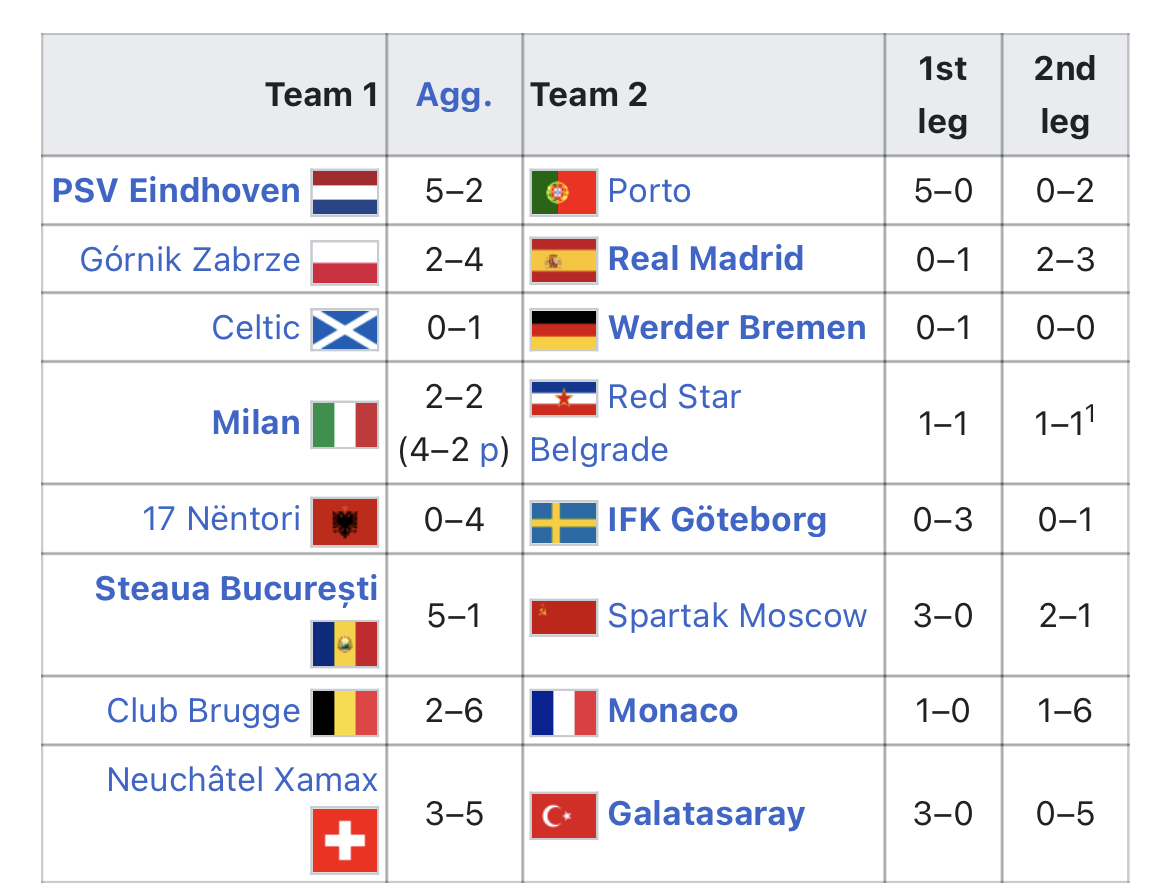Viewport: 1170px width, 896px height.
Task: Click the Albania flag beside 17 Nëntori
Action: point(345,521)
